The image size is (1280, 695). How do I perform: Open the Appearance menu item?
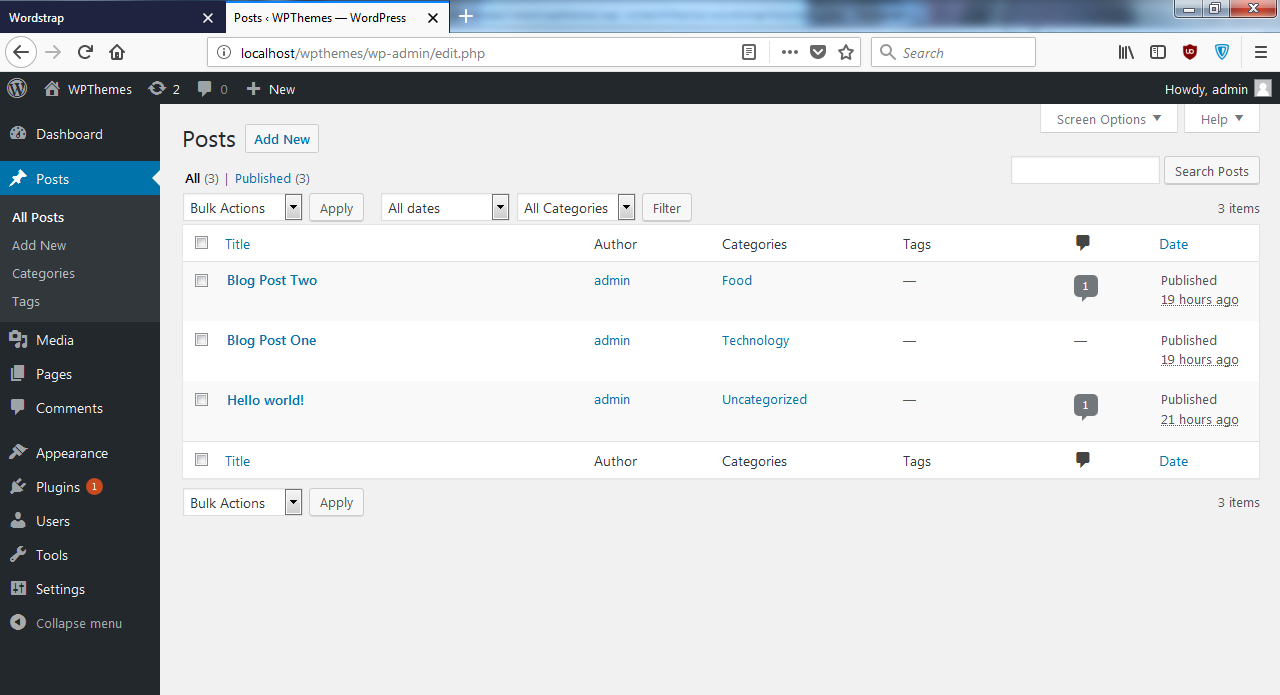tap(80, 453)
